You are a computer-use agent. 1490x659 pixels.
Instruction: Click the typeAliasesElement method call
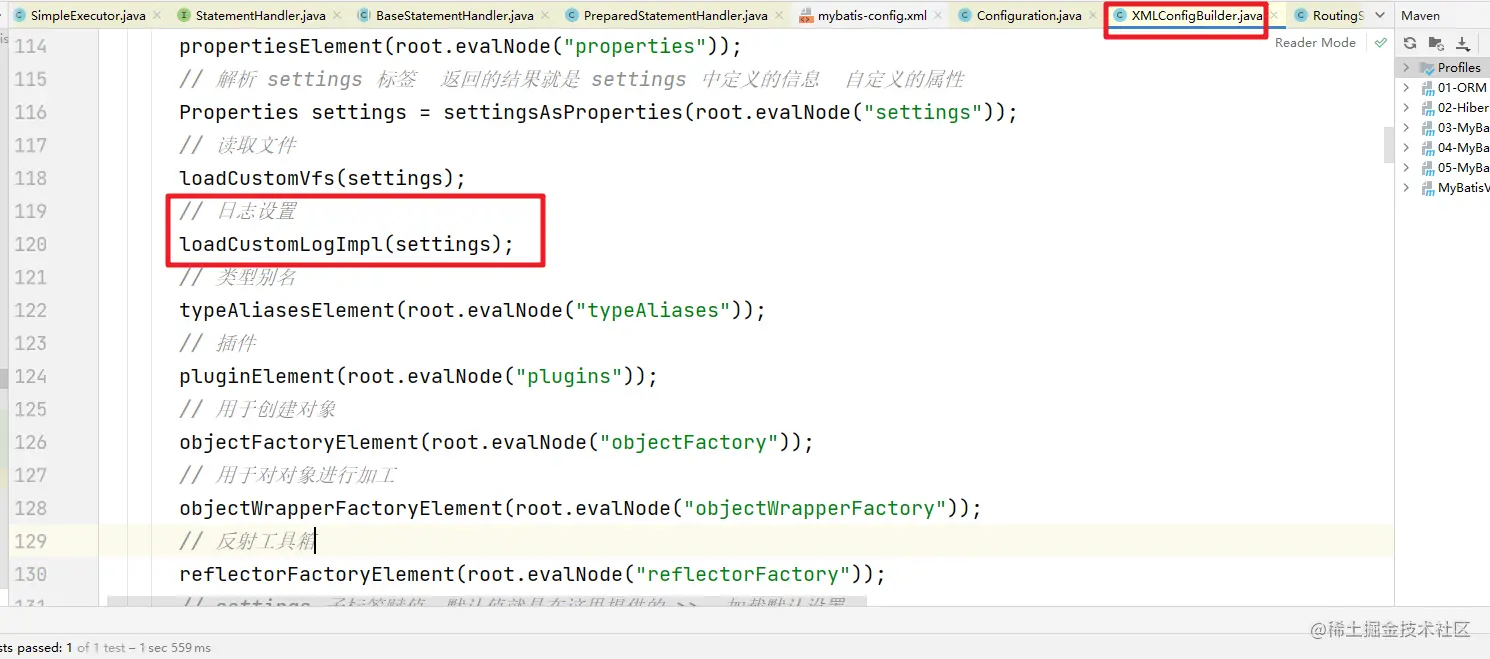pos(472,310)
